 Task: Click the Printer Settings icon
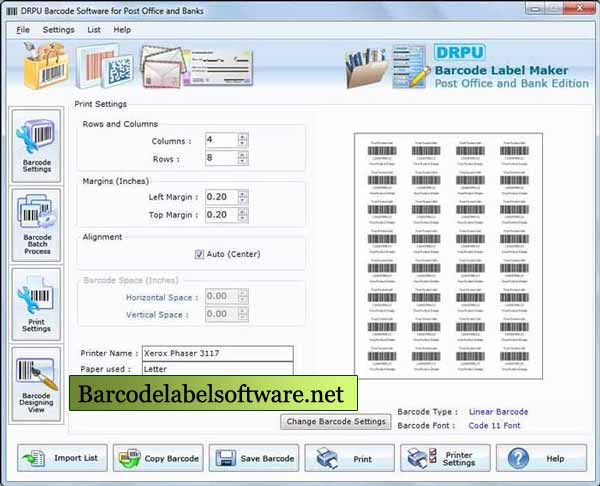click(422, 458)
